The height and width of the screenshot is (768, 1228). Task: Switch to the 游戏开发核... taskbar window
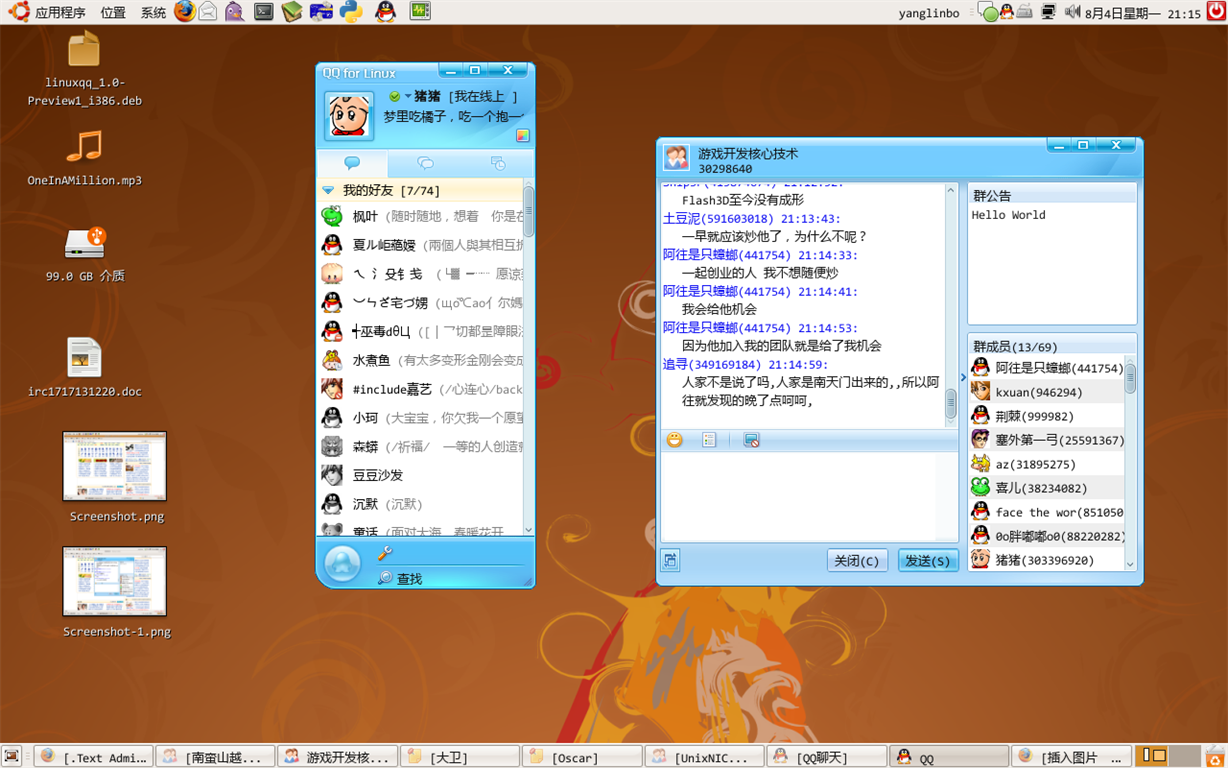335,757
